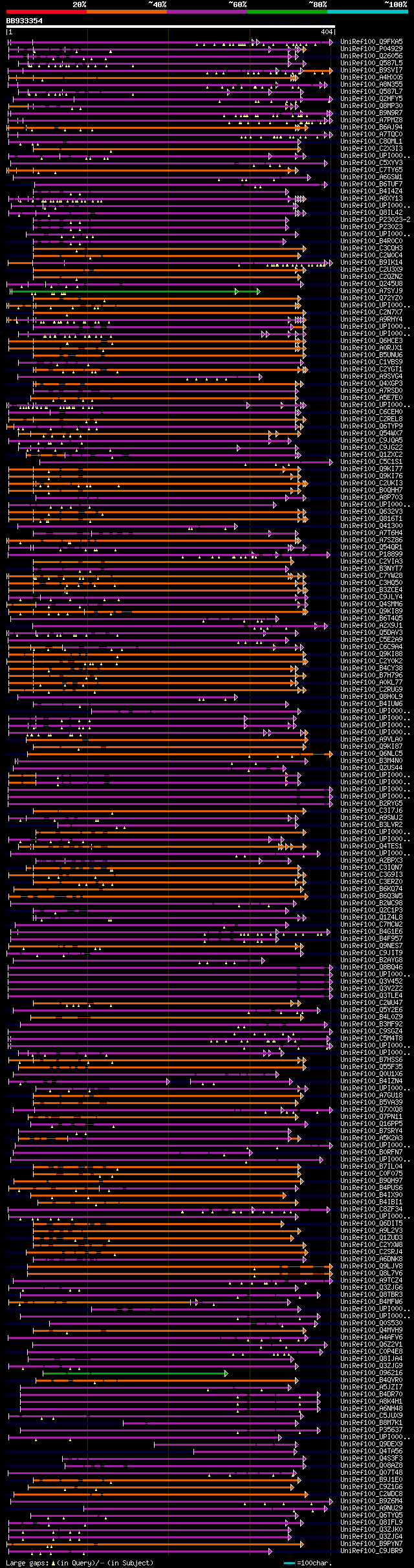Image resolution: width=414 pixels, height=1568 pixels.
Task: Click the UniRef100_A9RHY4 label
Action: 371,319
